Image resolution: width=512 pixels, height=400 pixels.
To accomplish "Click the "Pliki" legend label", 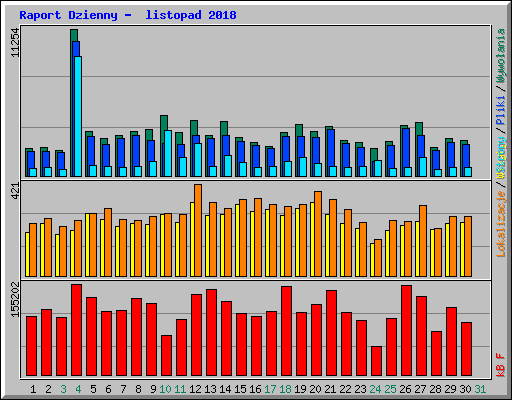I will pos(501,110).
